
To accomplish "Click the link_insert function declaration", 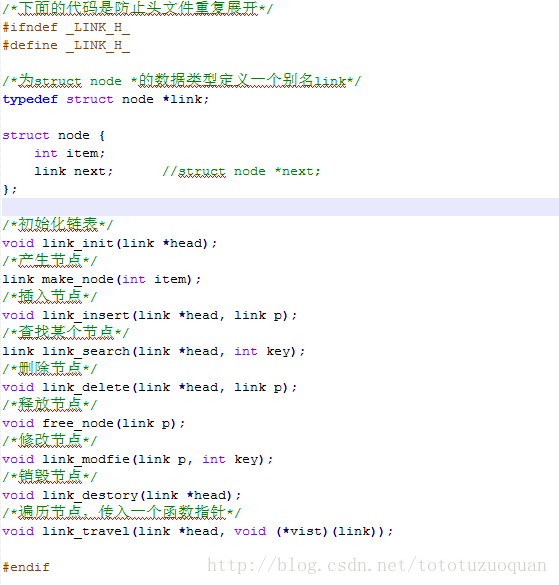I will click(x=150, y=316).
